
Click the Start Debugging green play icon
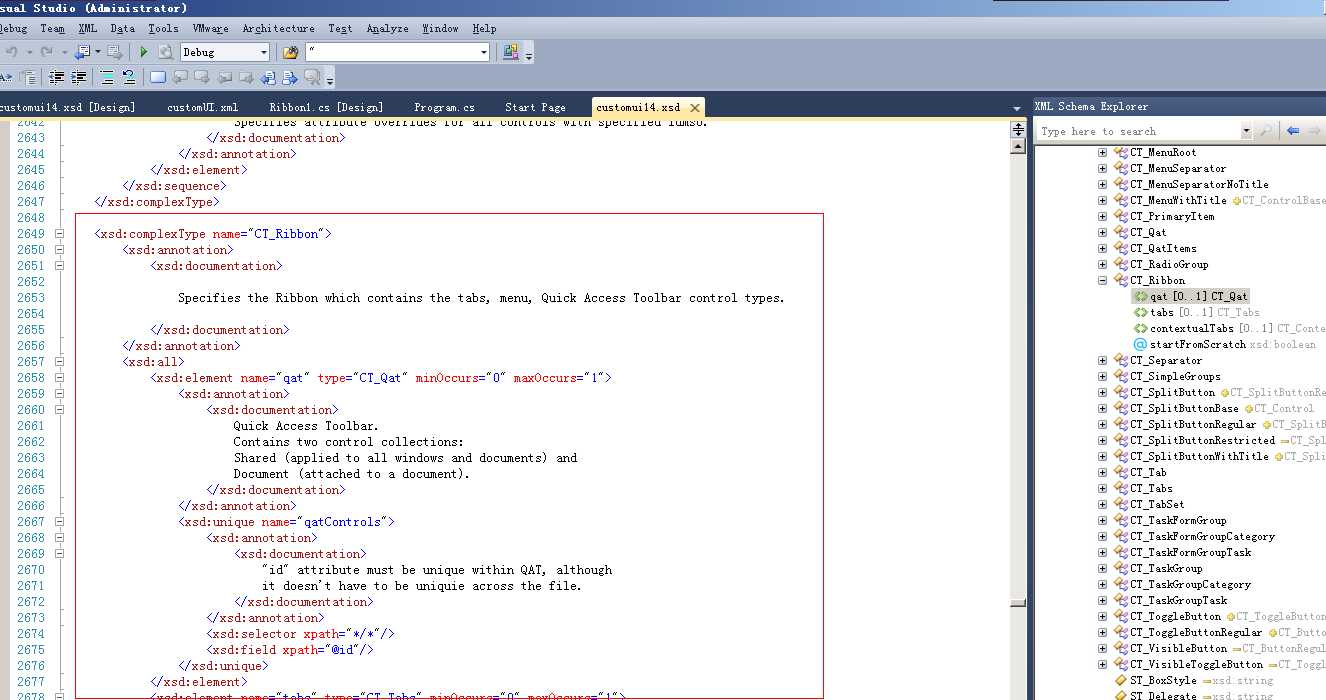[x=143, y=52]
